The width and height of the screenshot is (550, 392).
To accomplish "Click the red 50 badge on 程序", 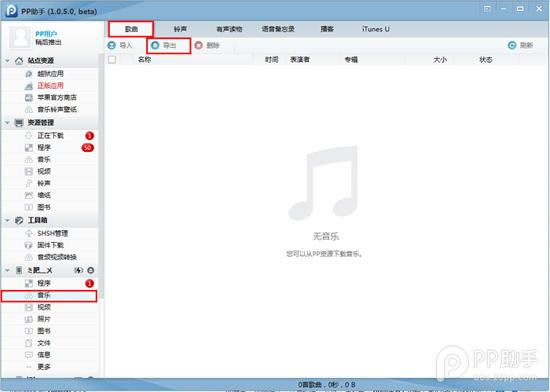I will pos(88,148).
